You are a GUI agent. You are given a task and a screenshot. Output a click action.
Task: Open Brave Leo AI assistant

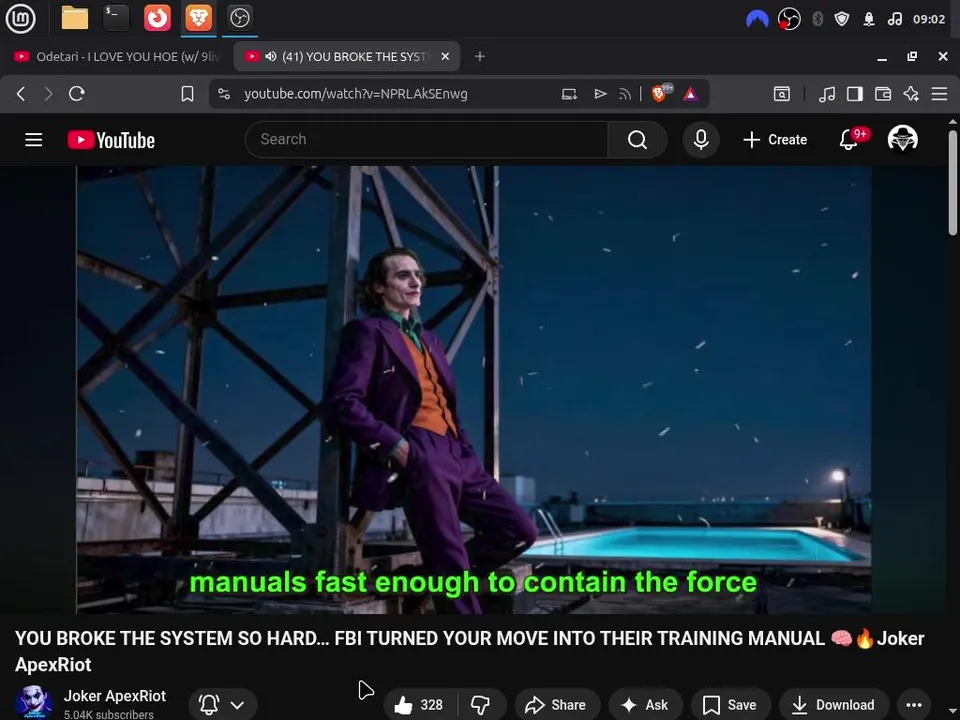[911, 94]
